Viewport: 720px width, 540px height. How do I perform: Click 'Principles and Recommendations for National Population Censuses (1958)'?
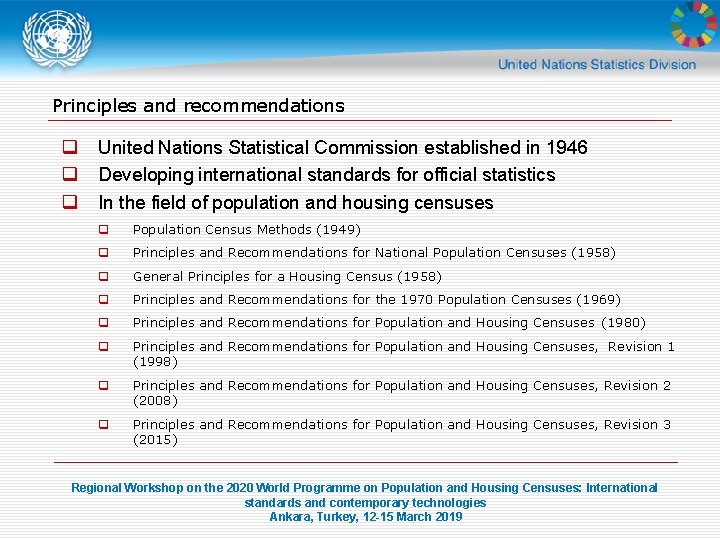374,253
